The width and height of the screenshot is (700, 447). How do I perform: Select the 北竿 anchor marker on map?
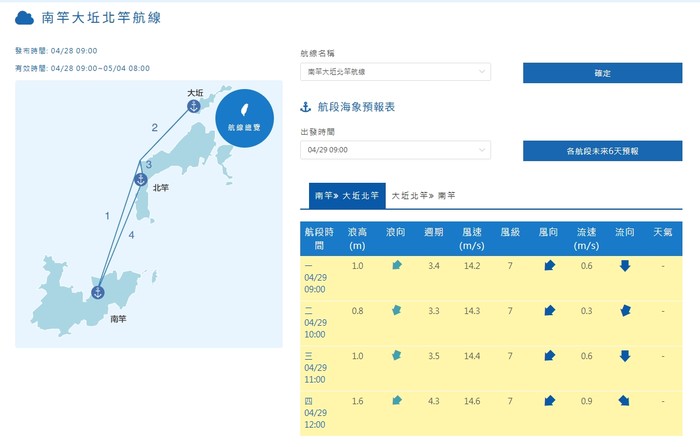[140, 180]
